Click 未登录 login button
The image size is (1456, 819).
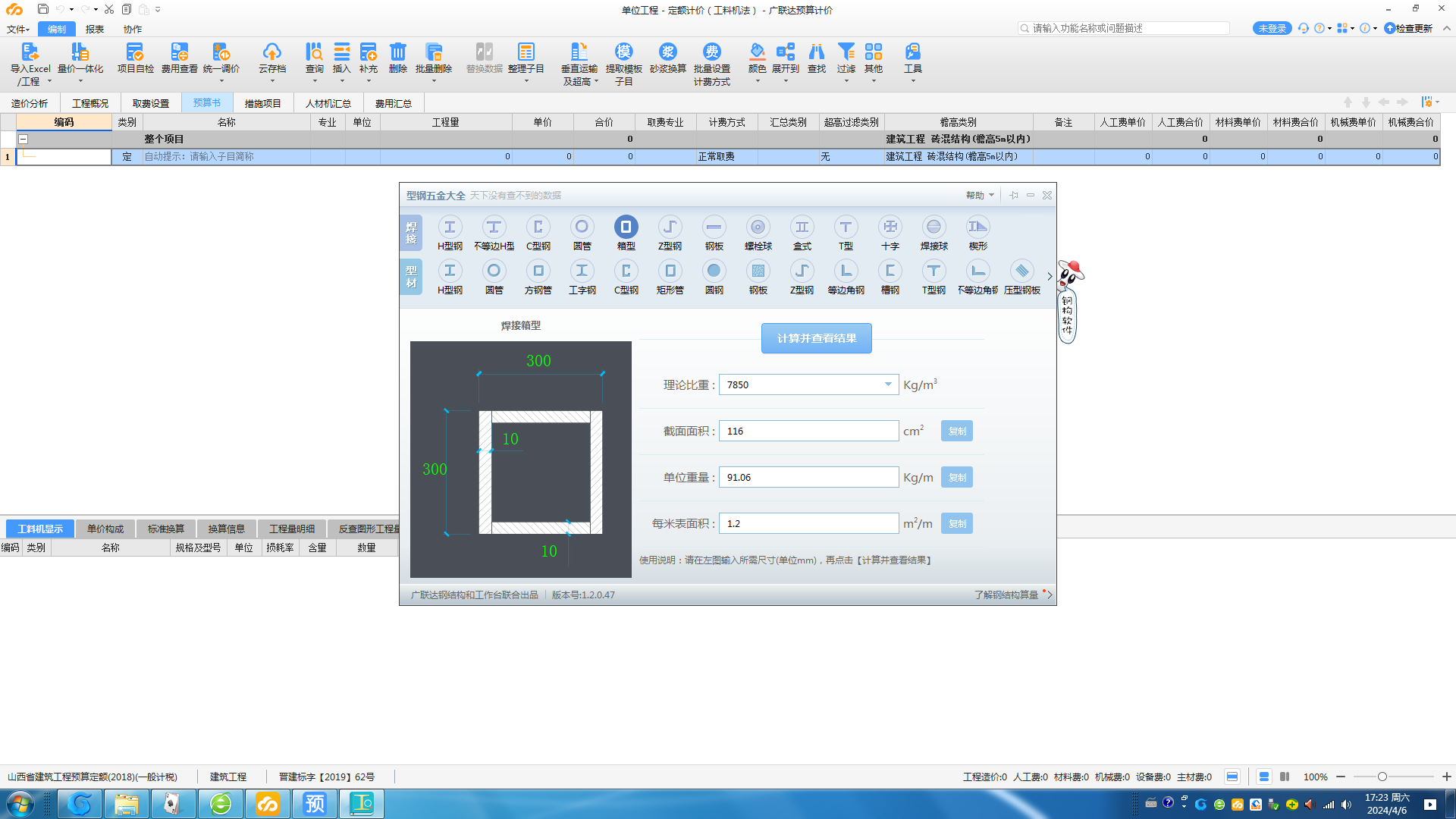point(1272,28)
